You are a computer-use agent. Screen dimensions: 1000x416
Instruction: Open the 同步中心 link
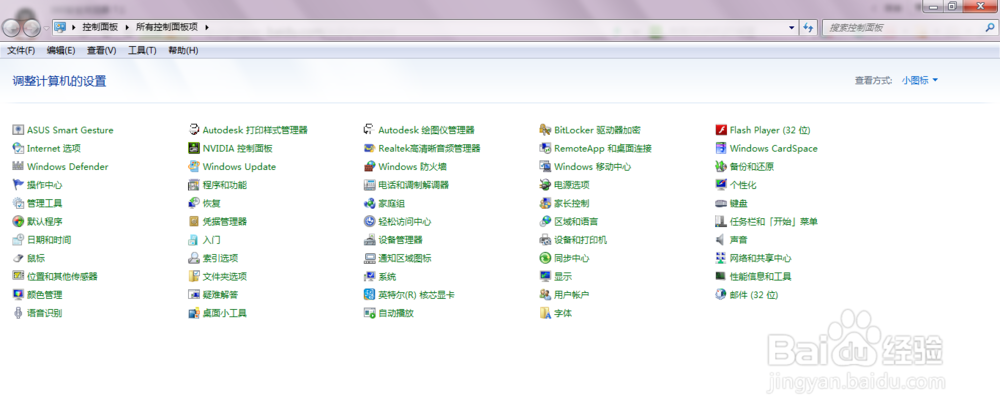point(571,258)
